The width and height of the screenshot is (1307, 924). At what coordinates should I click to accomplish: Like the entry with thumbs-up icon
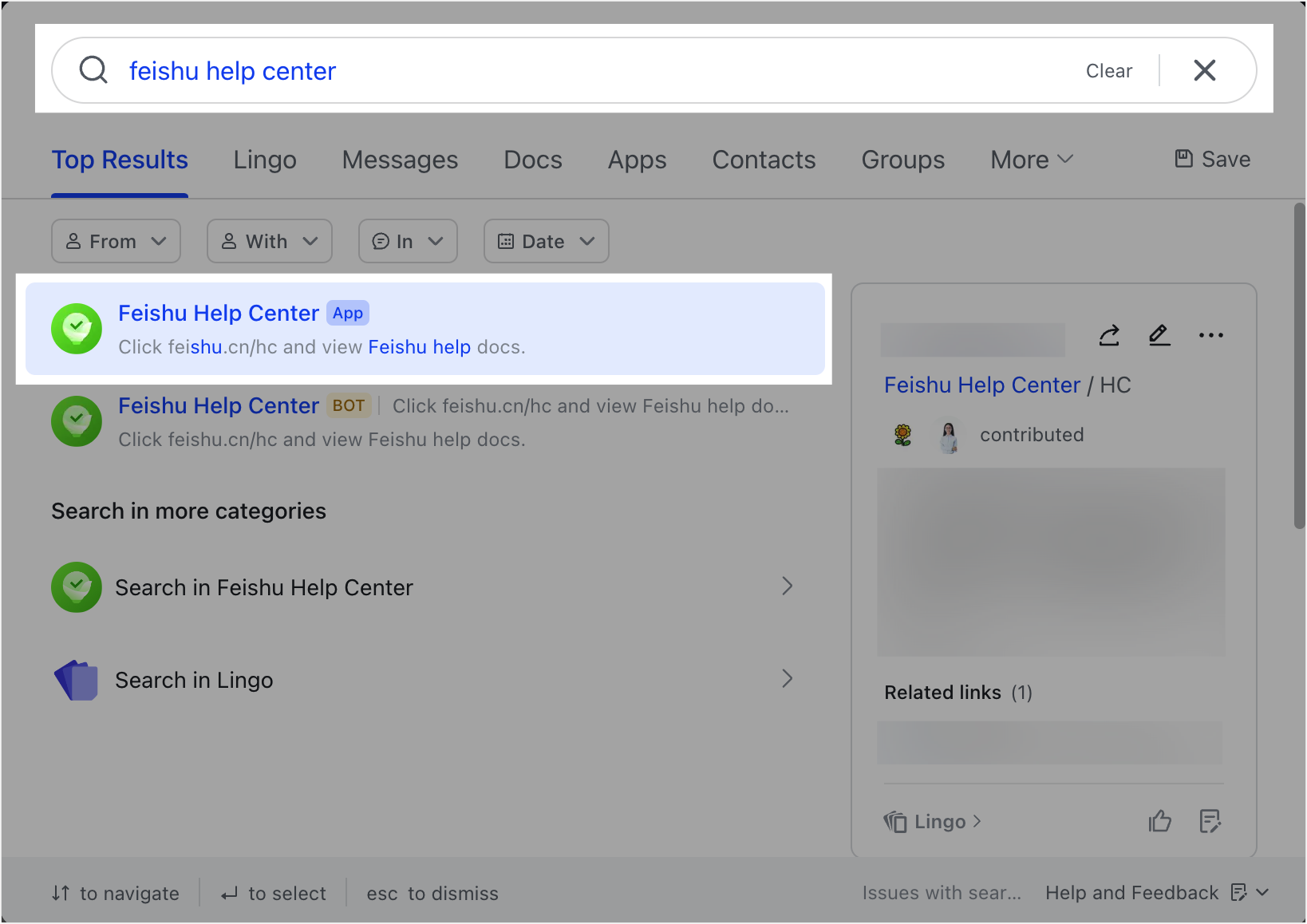(1159, 821)
